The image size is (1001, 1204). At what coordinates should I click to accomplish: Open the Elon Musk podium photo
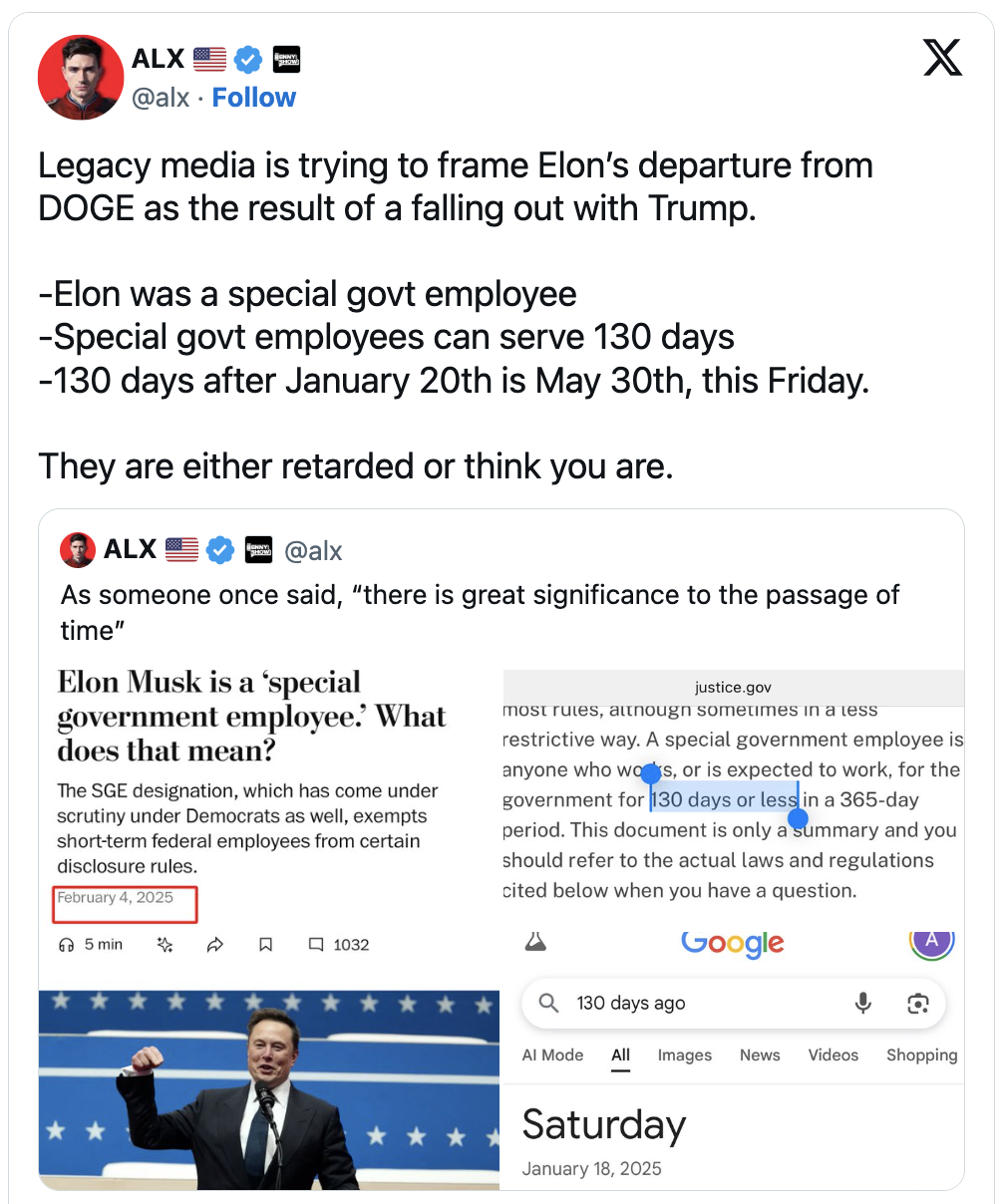point(269,1089)
